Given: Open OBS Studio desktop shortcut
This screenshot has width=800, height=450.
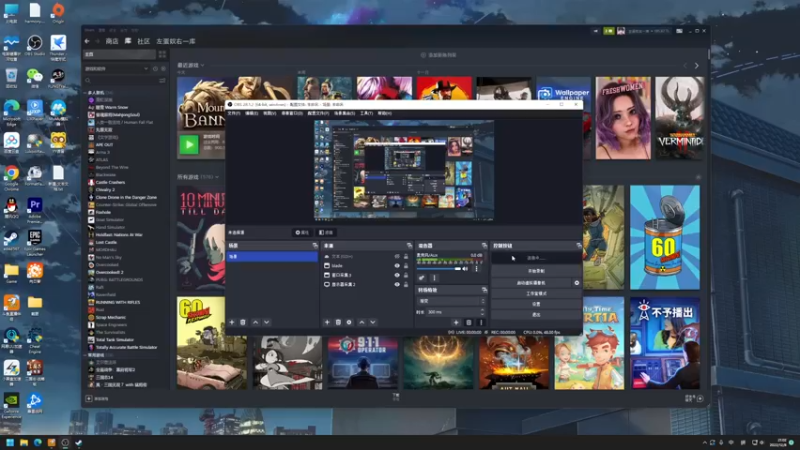Looking at the screenshot, I should click(x=35, y=45).
